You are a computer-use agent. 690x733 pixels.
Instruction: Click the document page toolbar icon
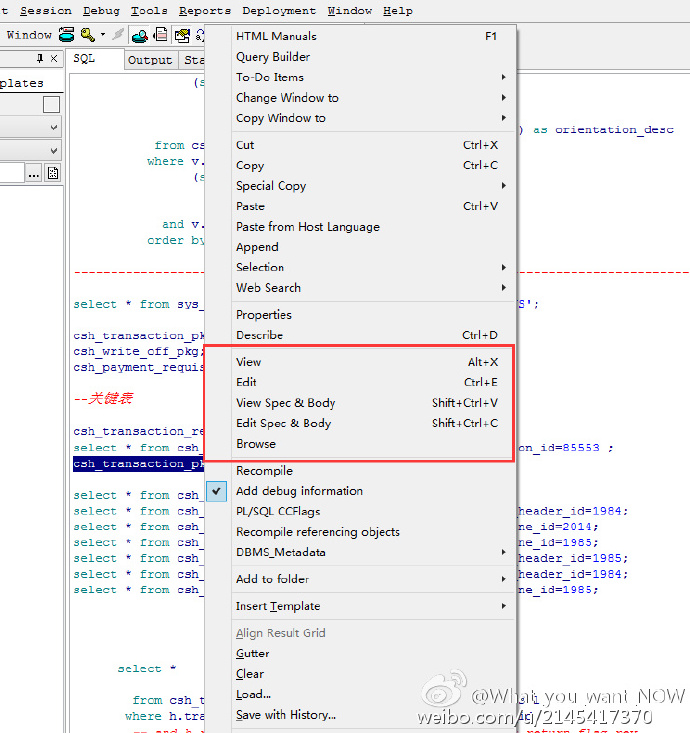coord(161,35)
